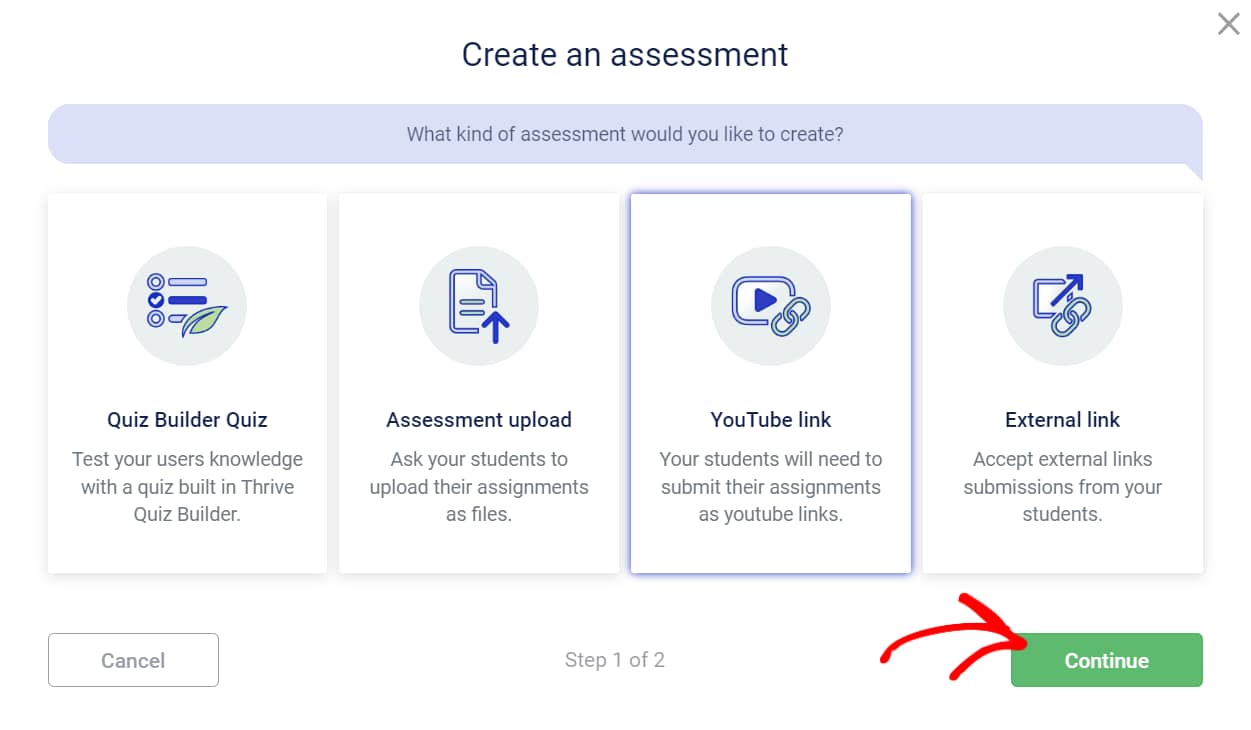
Task: Click the accept external links submissions description
Action: point(1062,487)
